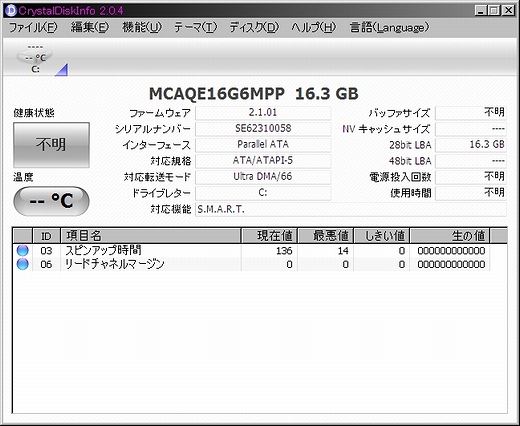The image size is (520, 426).
Task: Click the 生の値 column header
Action: click(x=450, y=236)
